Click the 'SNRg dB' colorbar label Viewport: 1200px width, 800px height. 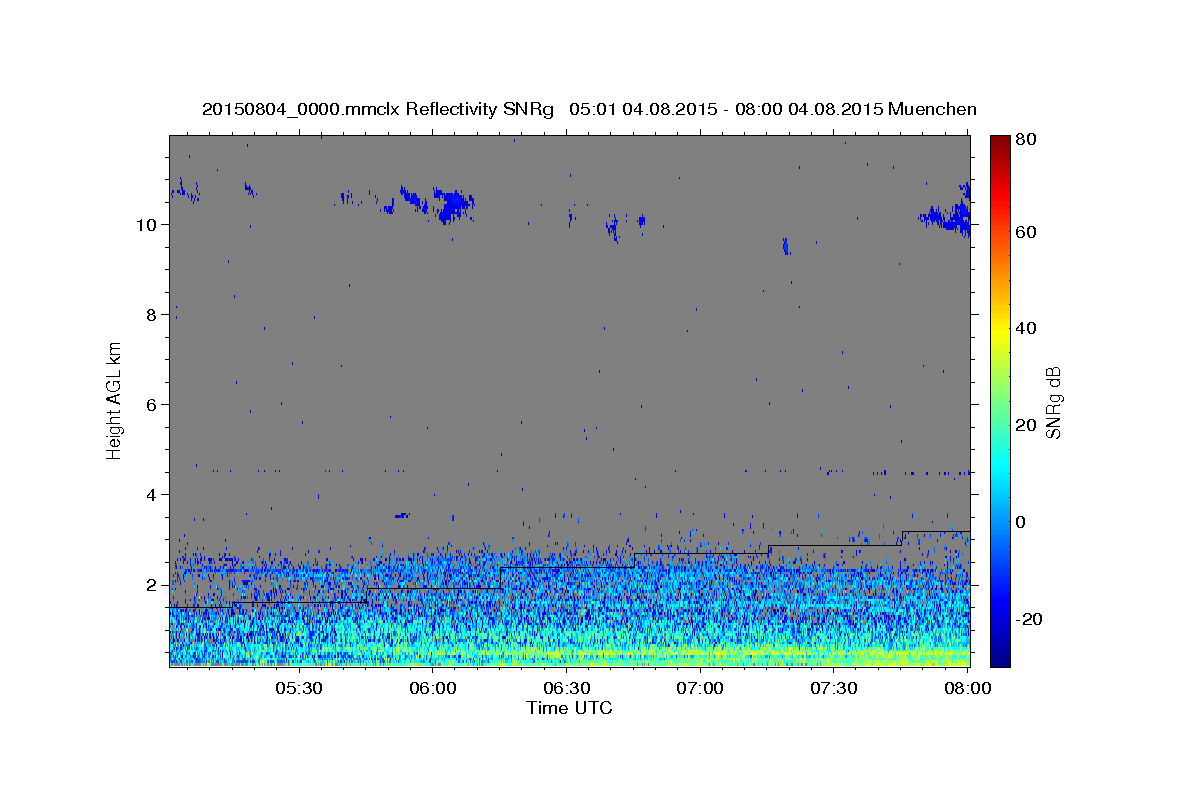point(1053,402)
